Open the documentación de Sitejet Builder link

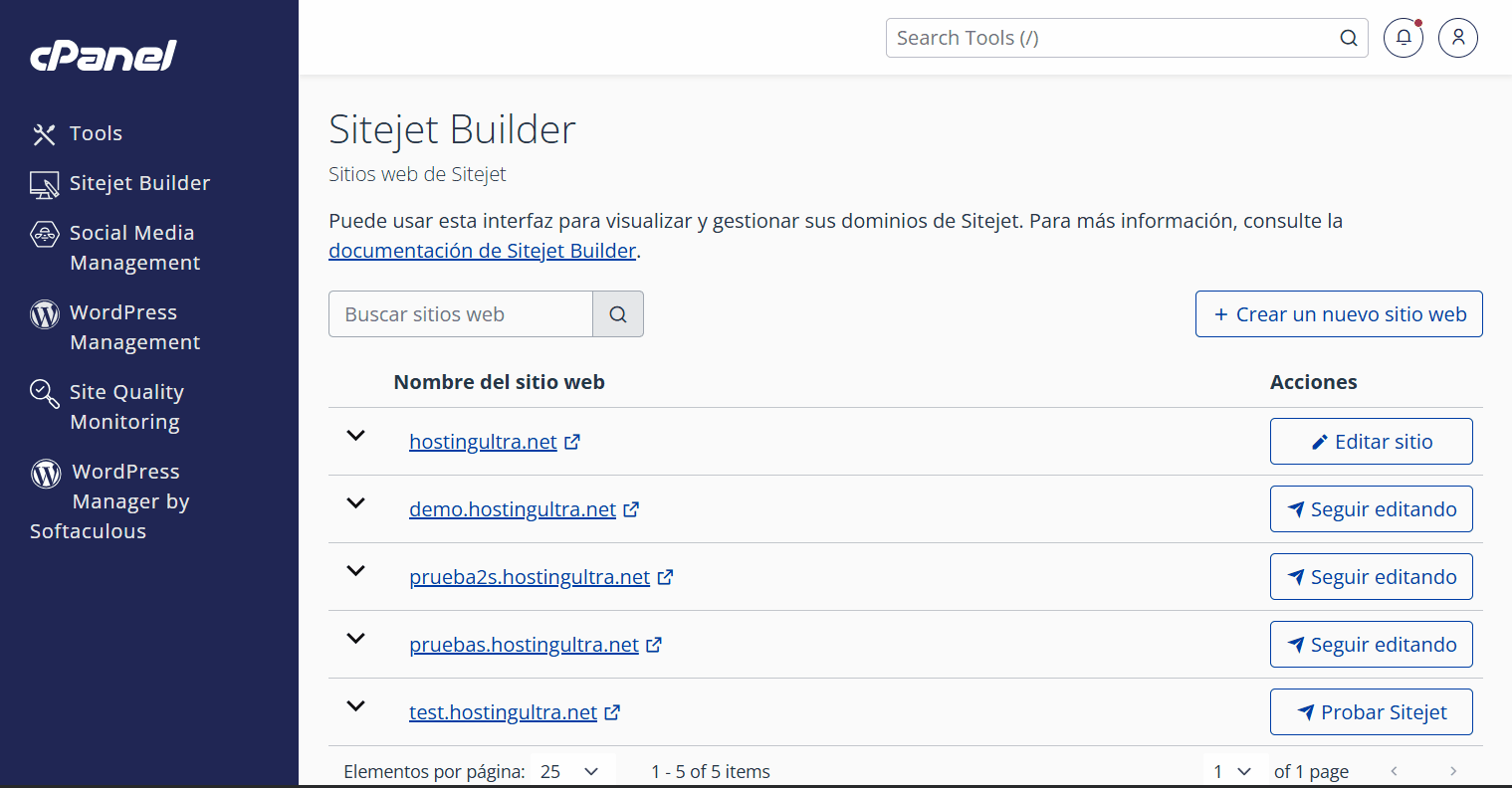coord(482,251)
